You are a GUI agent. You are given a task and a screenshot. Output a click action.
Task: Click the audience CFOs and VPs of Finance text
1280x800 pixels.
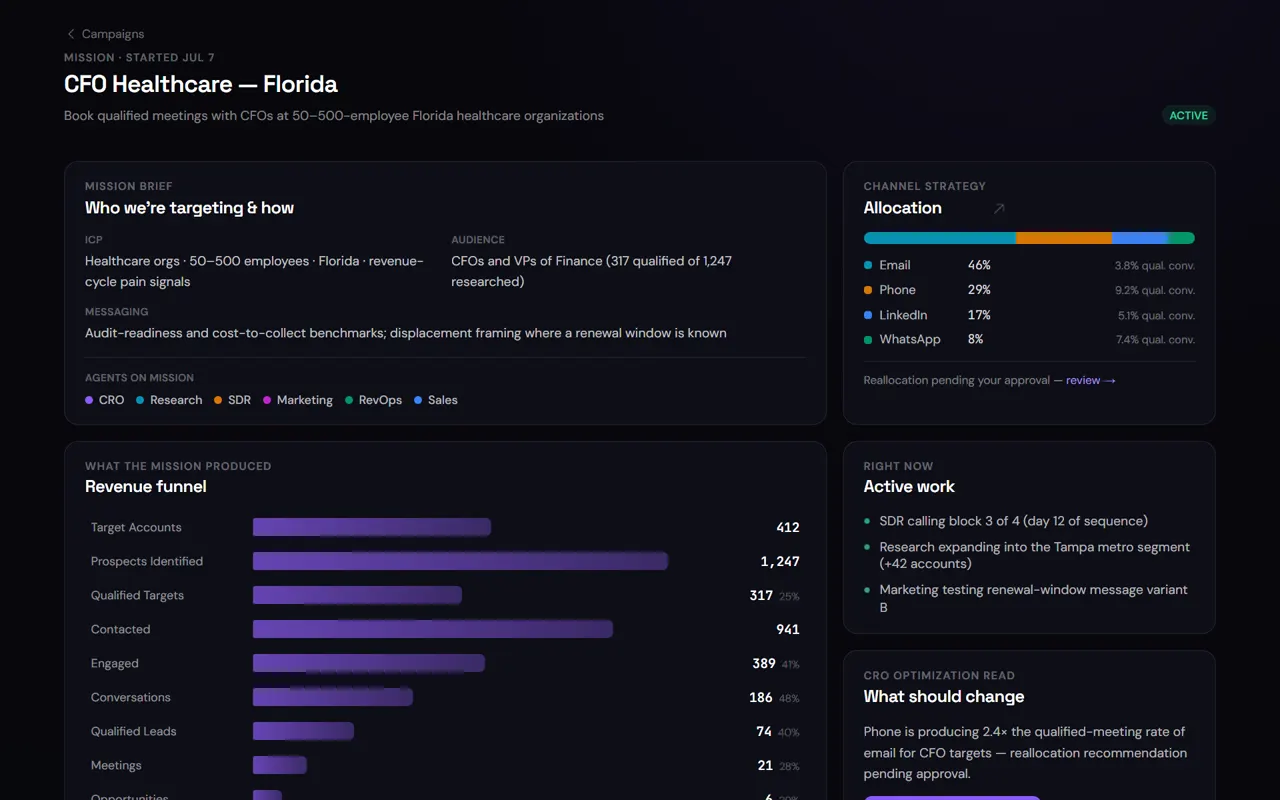[592, 271]
